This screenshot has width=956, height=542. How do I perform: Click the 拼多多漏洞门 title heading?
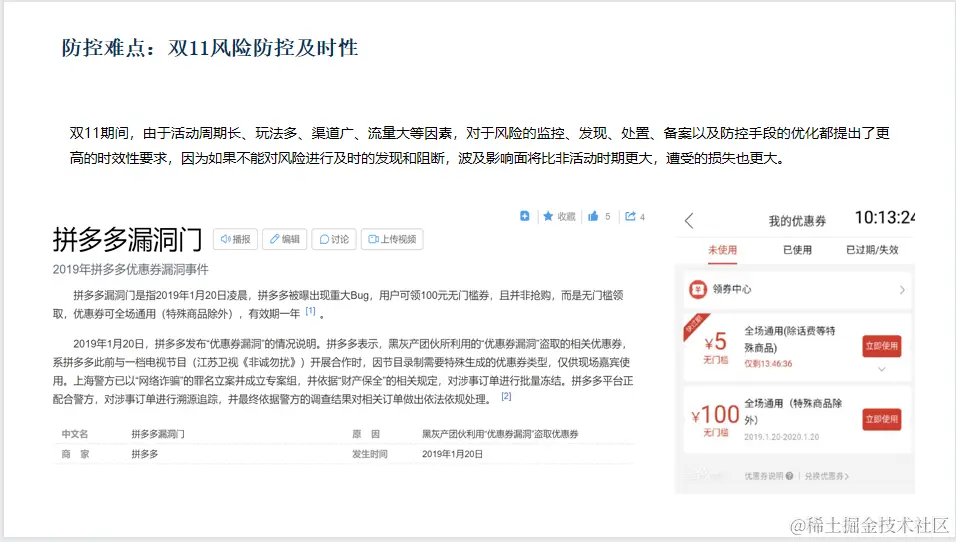127,239
